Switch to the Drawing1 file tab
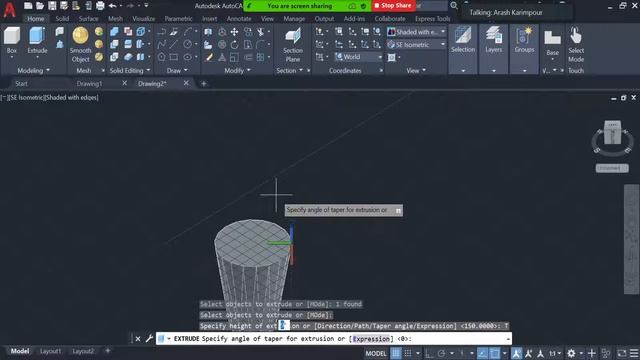Viewport: 640px width, 360px height. coord(89,84)
